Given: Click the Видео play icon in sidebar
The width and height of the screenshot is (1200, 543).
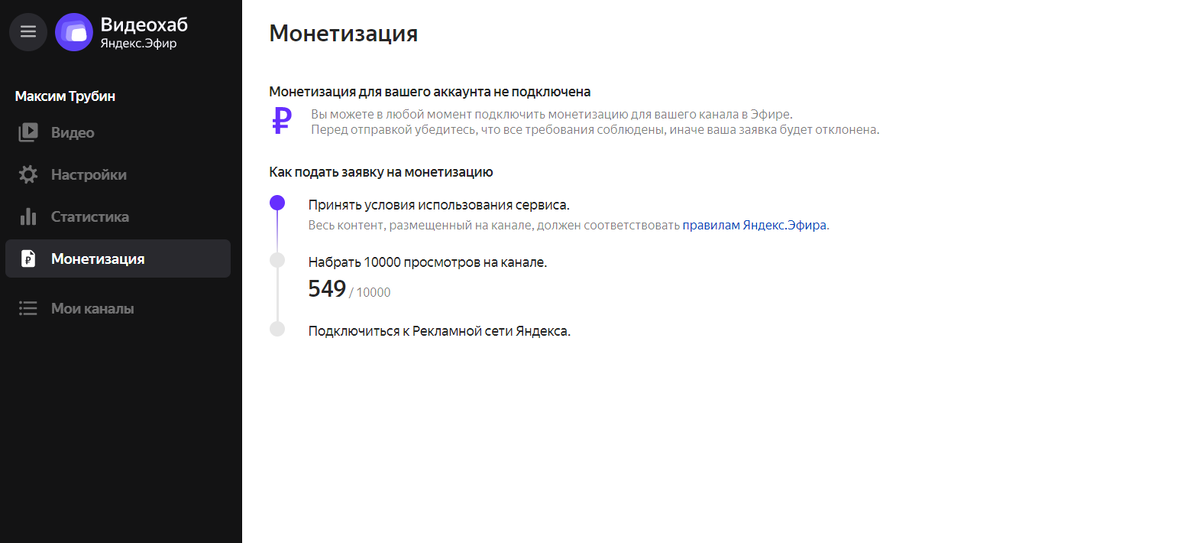Looking at the screenshot, I should [28, 132].
